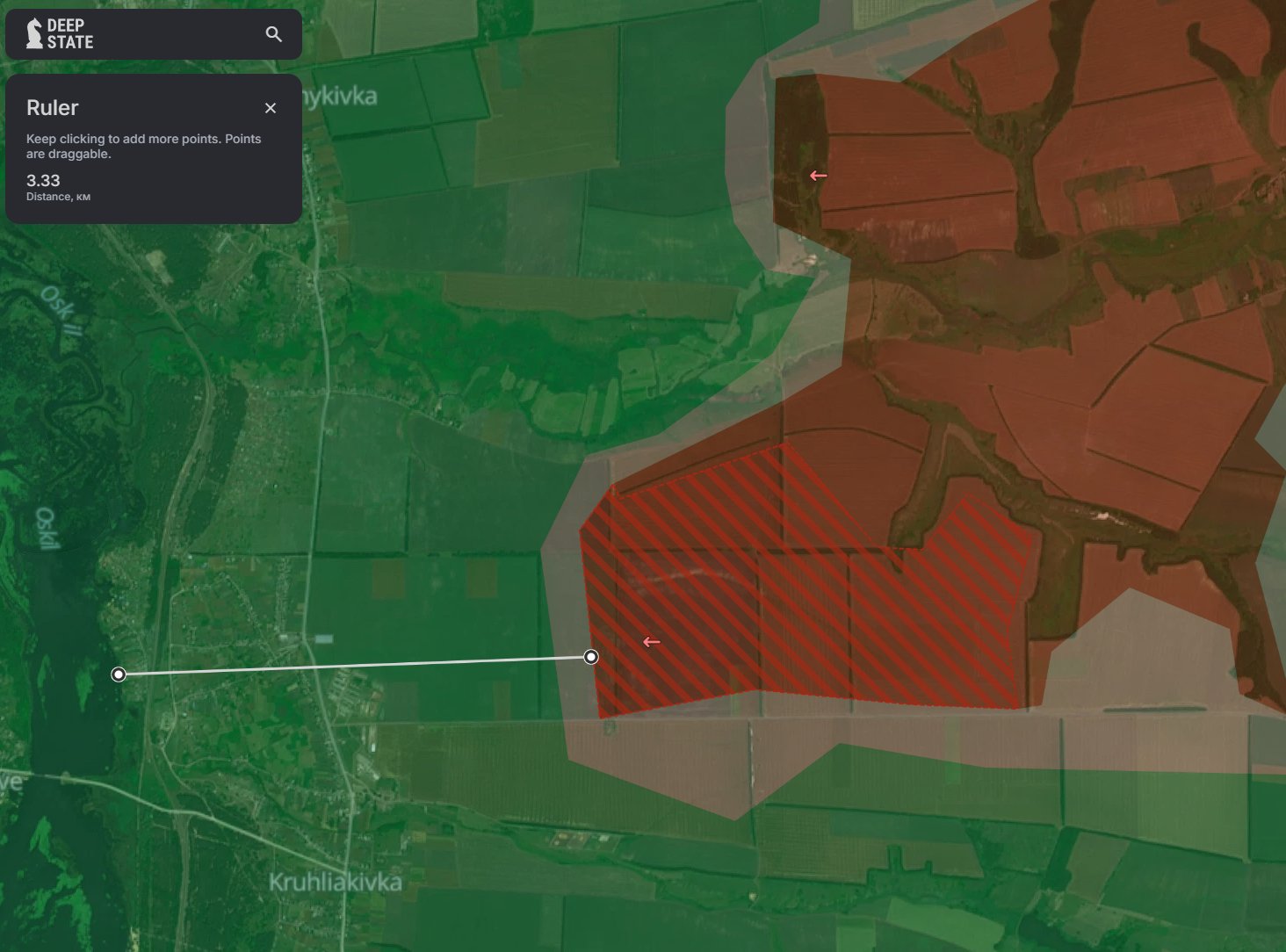Screen dimensions: 1286x952
Task: Click the DeepState logo
Action: (x=60, y=33)
